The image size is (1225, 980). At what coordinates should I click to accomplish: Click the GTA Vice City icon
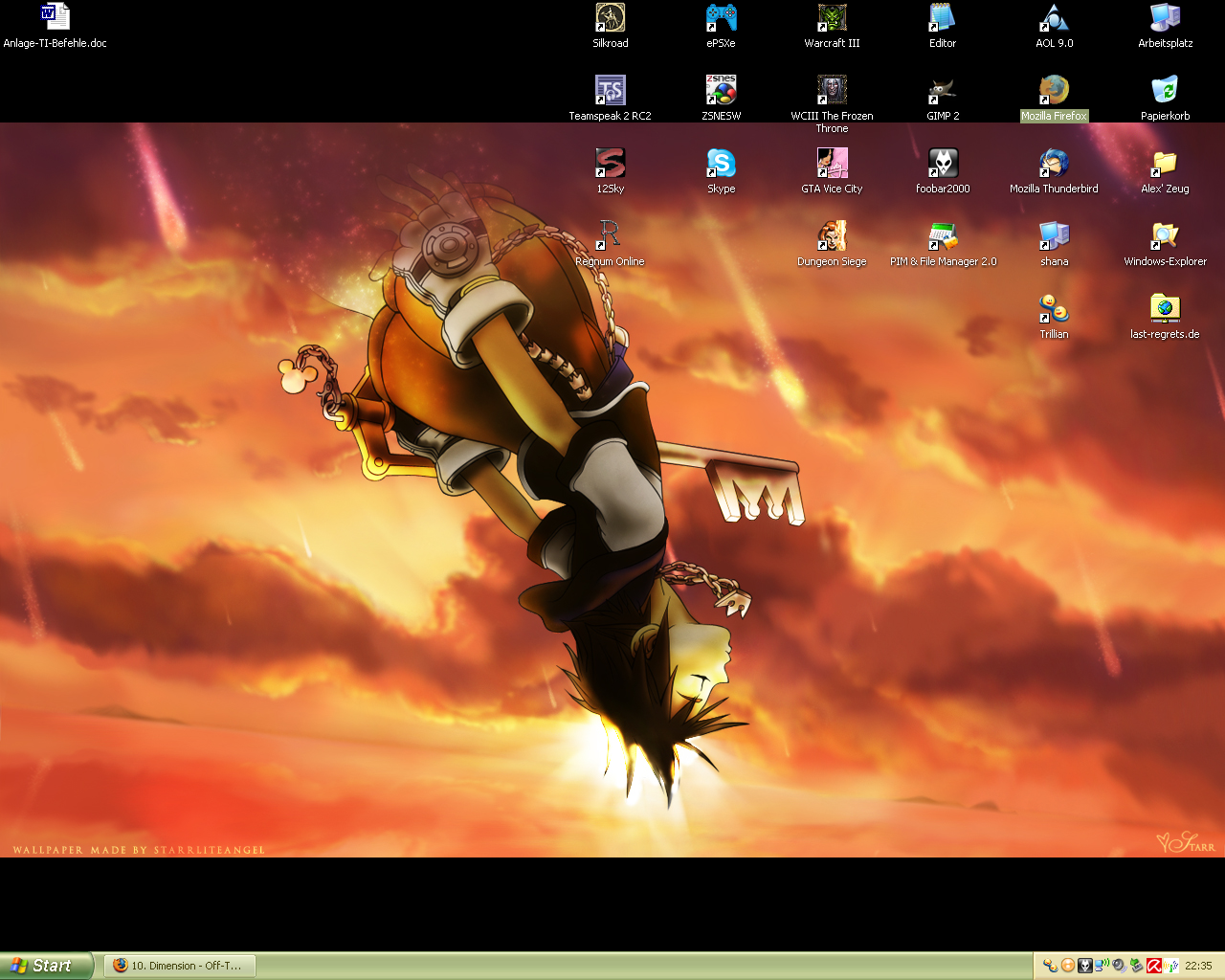[x=832, y=164]
